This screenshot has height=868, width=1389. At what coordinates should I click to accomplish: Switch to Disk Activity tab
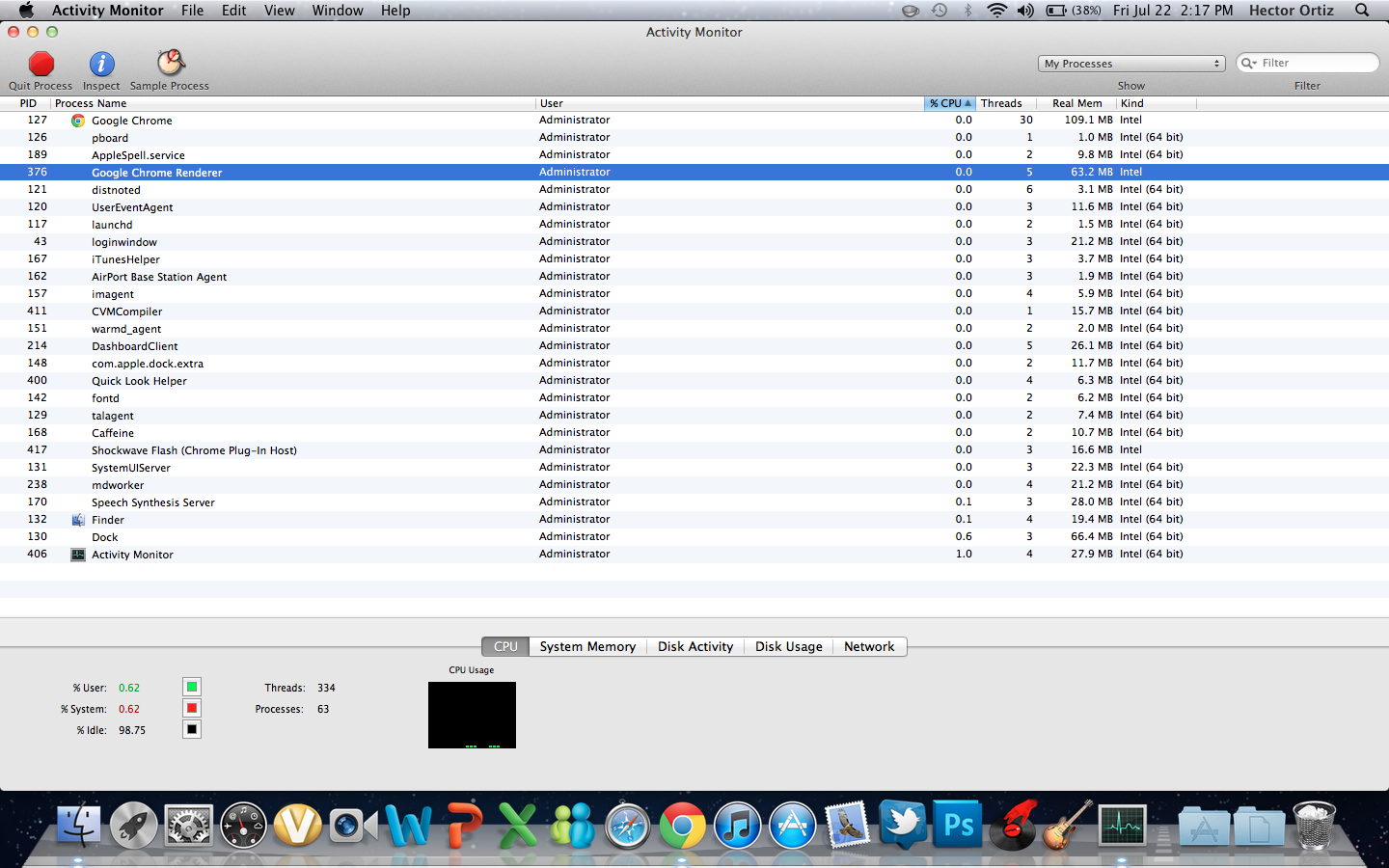tap(695, 647)
